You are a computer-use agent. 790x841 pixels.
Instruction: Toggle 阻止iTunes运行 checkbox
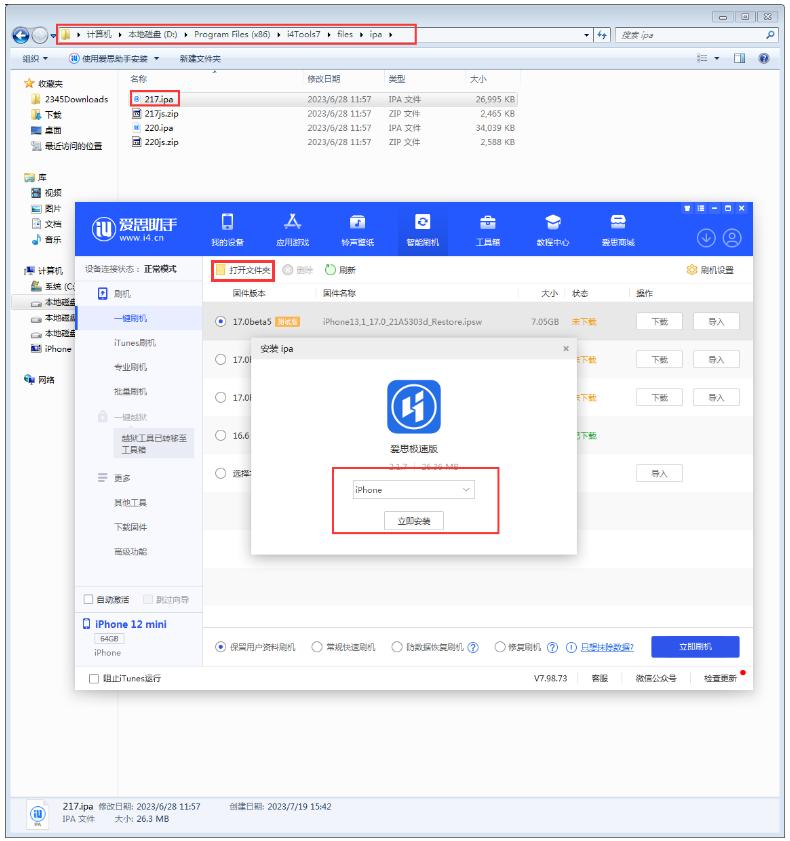[93, 678]
